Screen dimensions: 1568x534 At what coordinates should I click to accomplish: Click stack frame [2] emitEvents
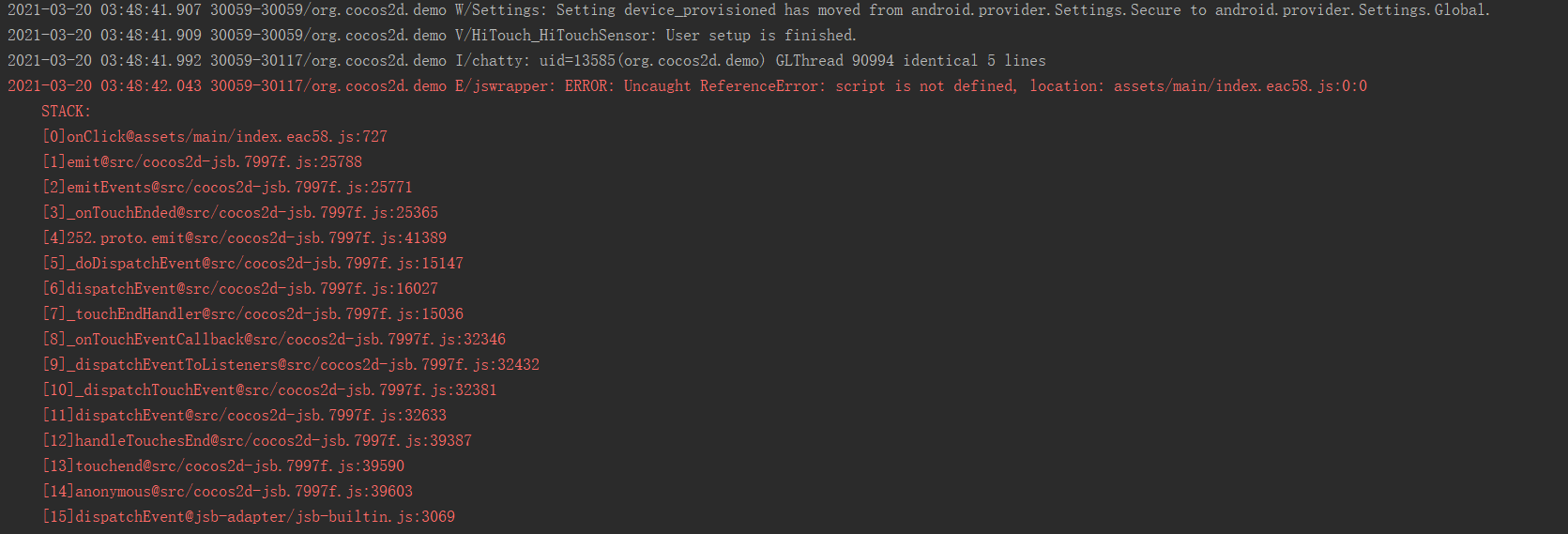pyautogui.click(x=227, y=188)
